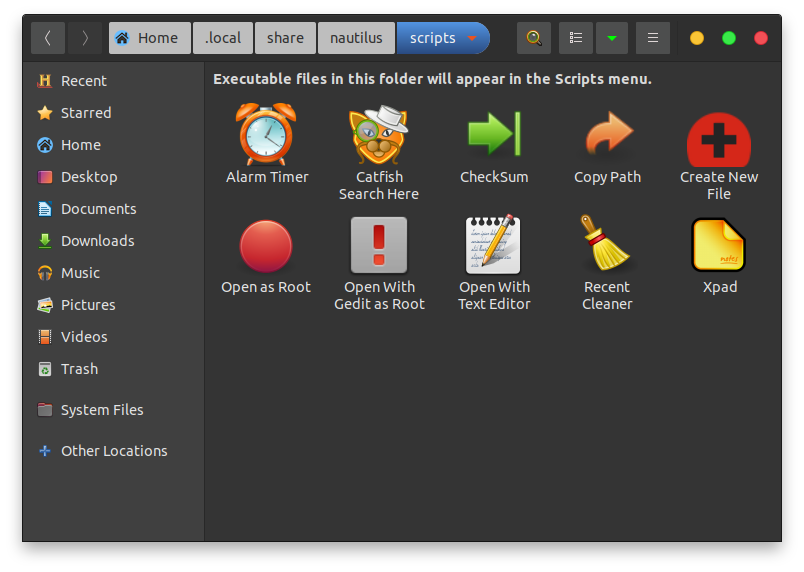Click the green maximize window button

point(729,38)
